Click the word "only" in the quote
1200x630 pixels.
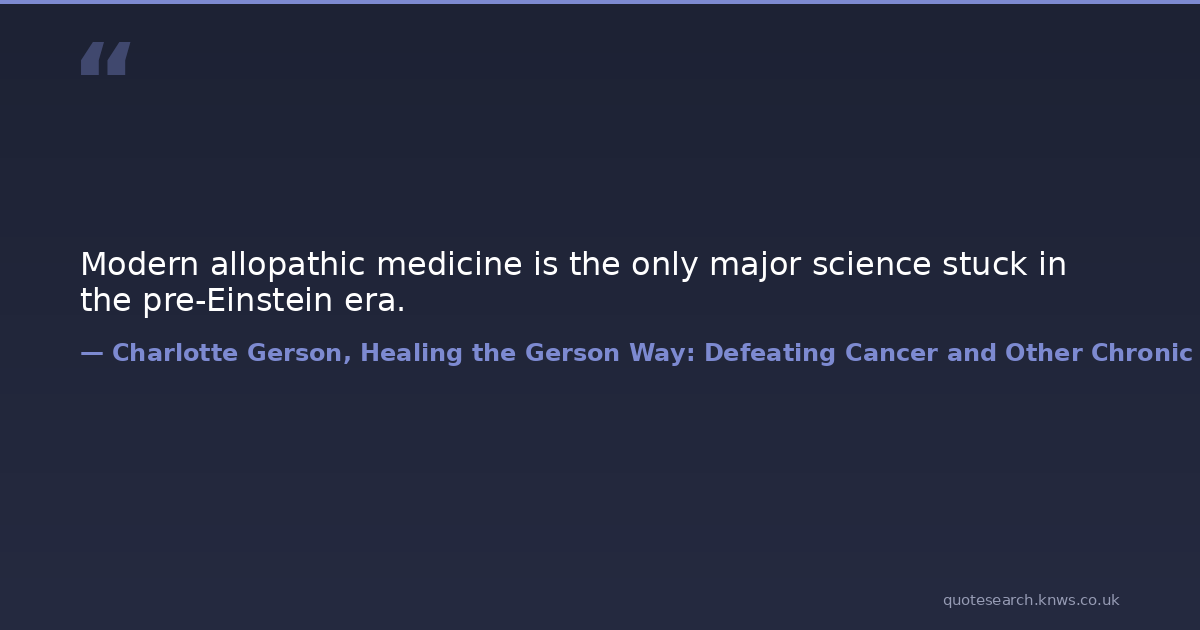(664, 265)
